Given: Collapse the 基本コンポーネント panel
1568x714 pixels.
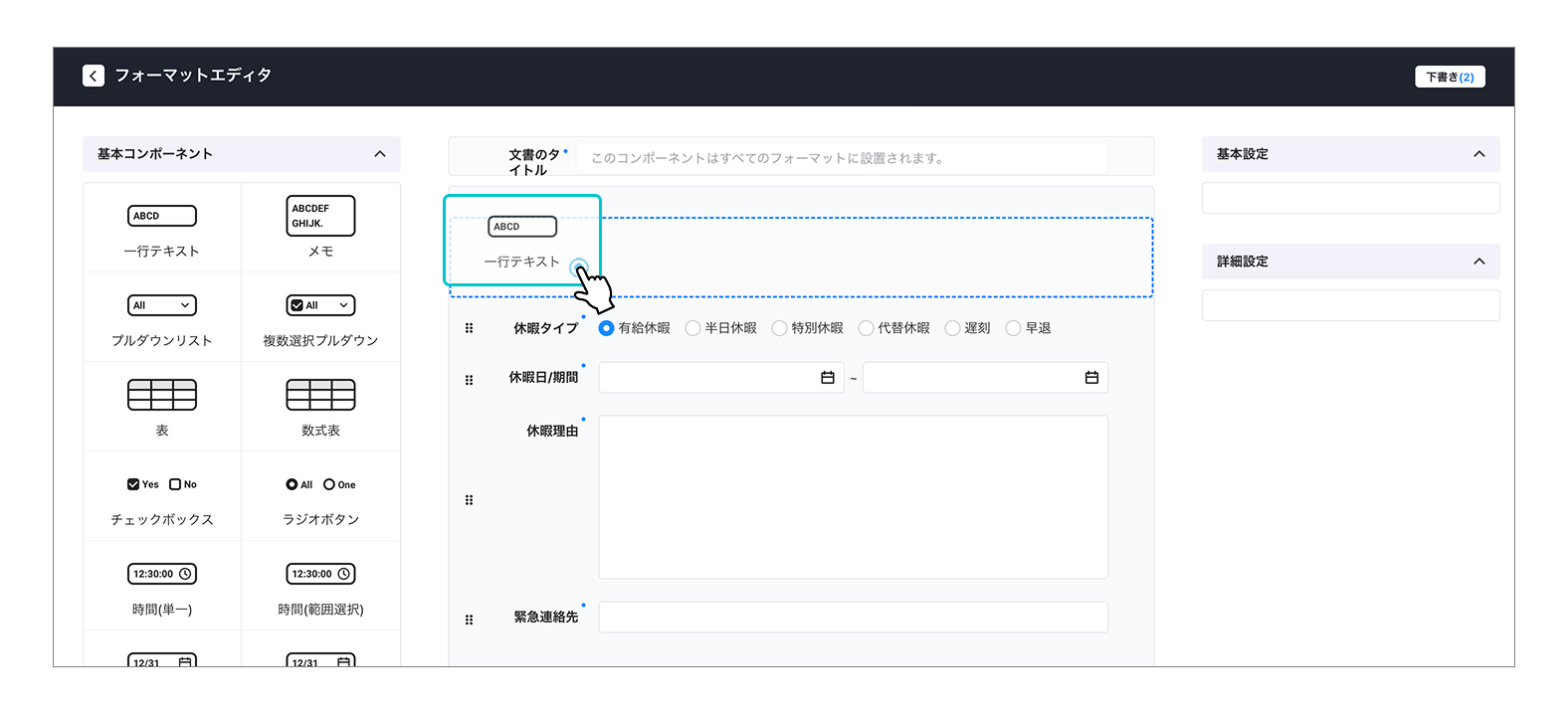Looking at the screenshot, I should 380,154.
